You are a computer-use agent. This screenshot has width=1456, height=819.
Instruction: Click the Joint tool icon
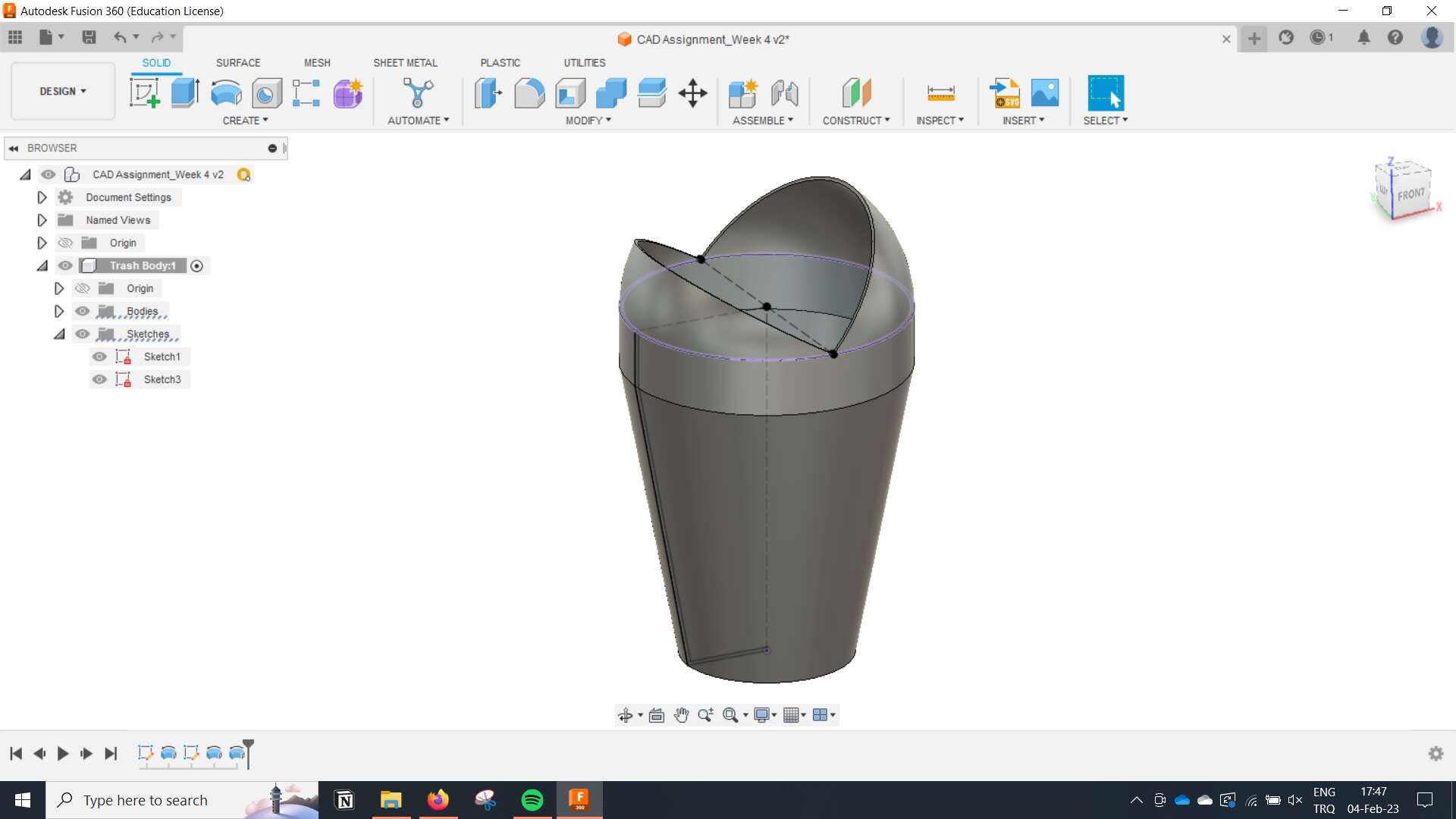tap(784, 93)
